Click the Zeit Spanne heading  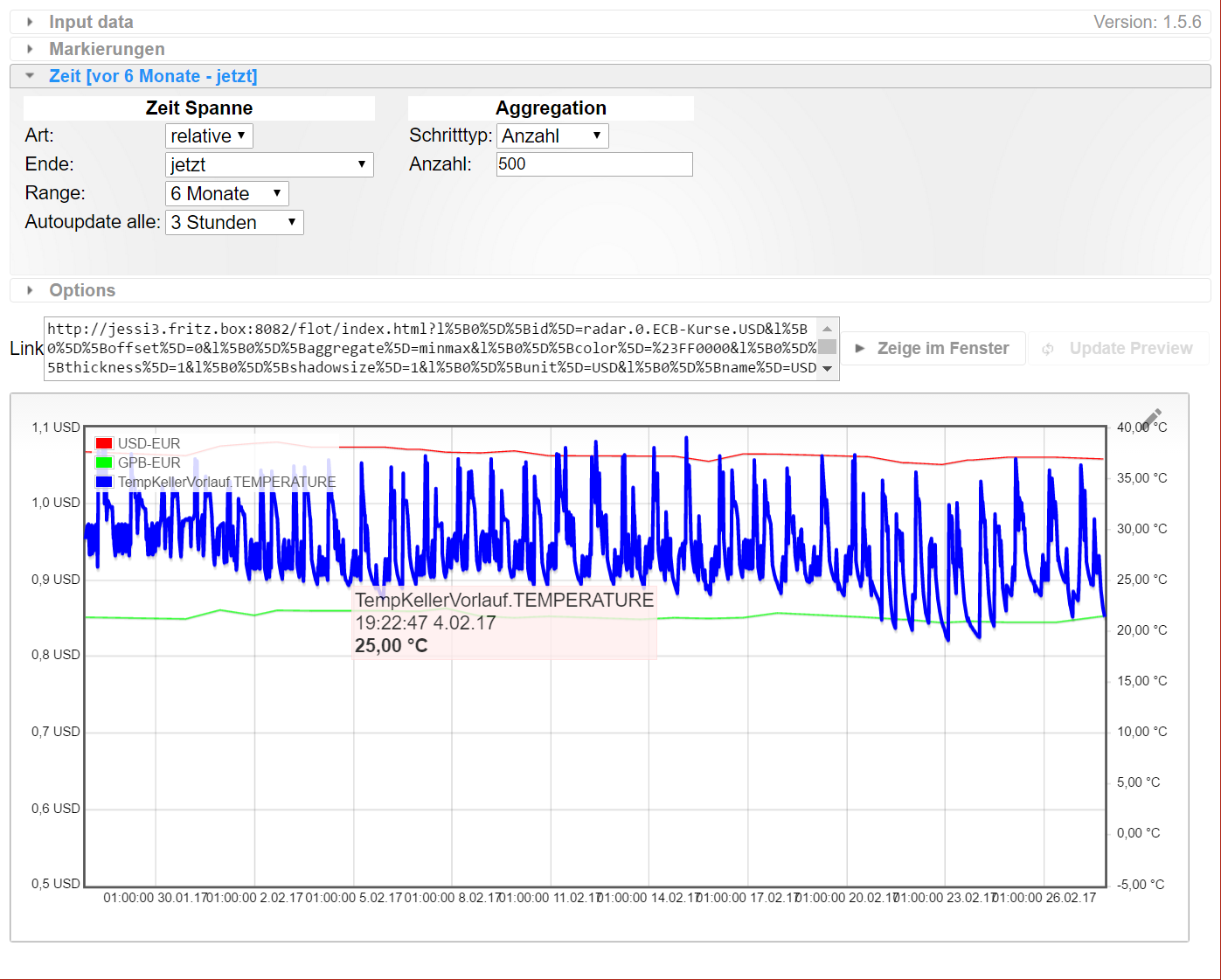tap(199, 108)
